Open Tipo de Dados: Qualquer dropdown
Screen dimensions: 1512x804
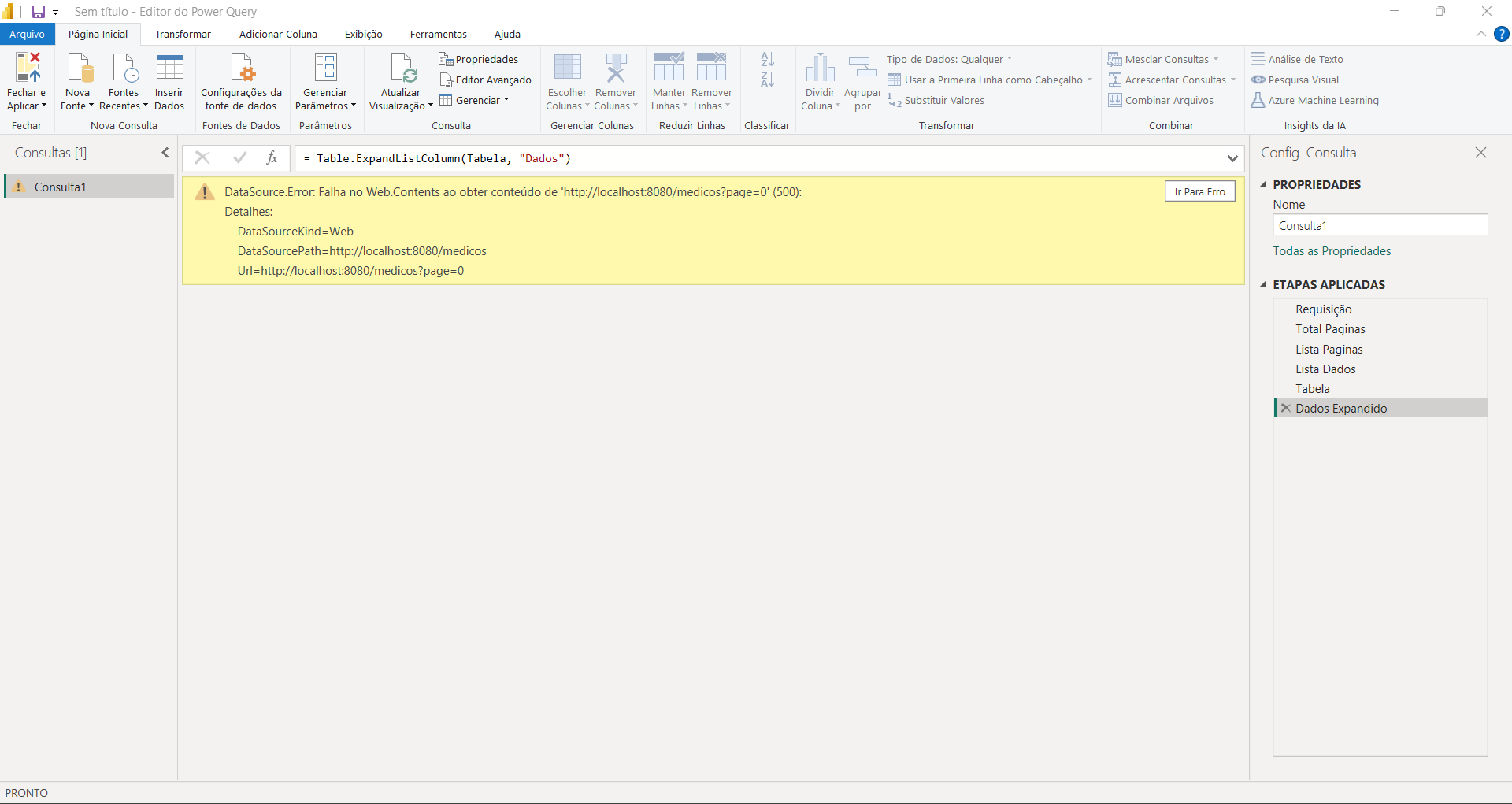click(x=950, y=59)
